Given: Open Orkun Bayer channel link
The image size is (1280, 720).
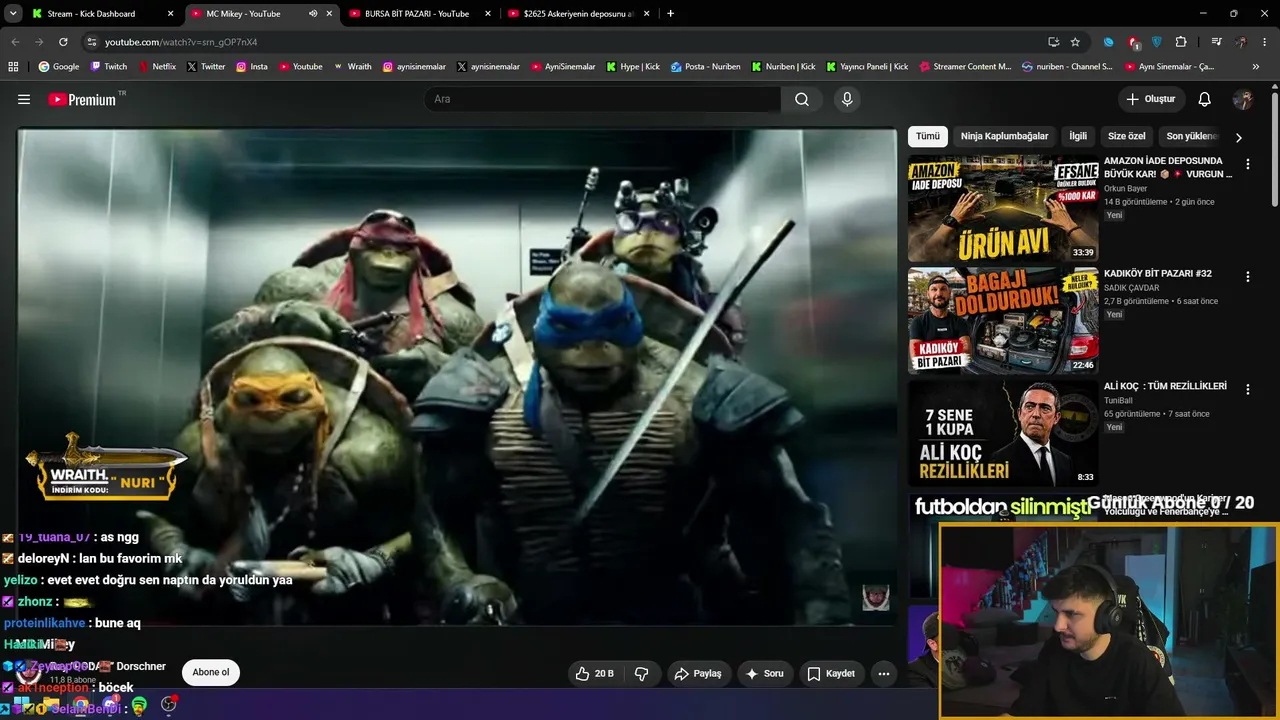Looking at the screenshot, I should point(1125,188).
